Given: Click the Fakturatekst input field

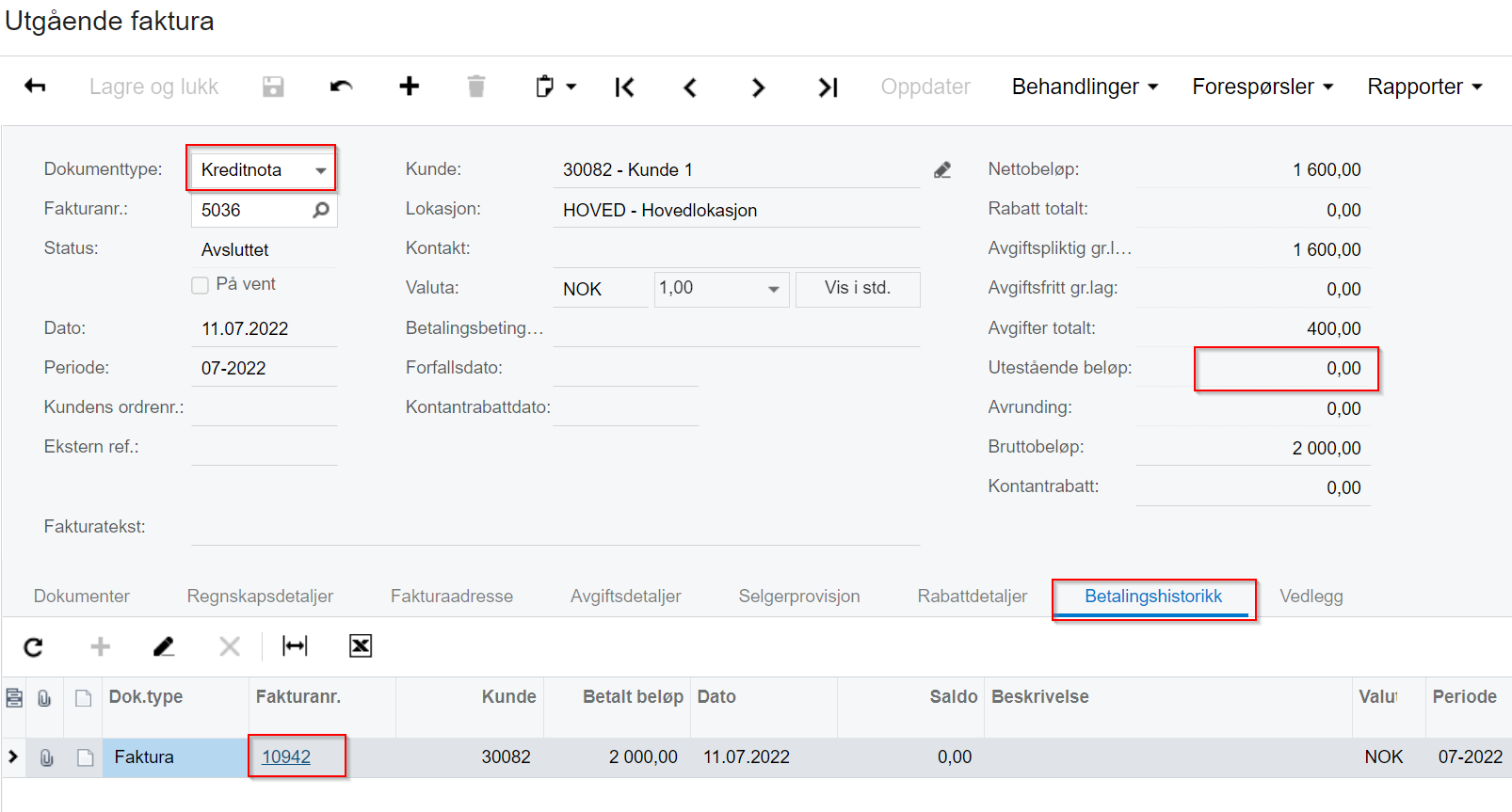Looking at the screenshot, I should [x=555, y=527].
